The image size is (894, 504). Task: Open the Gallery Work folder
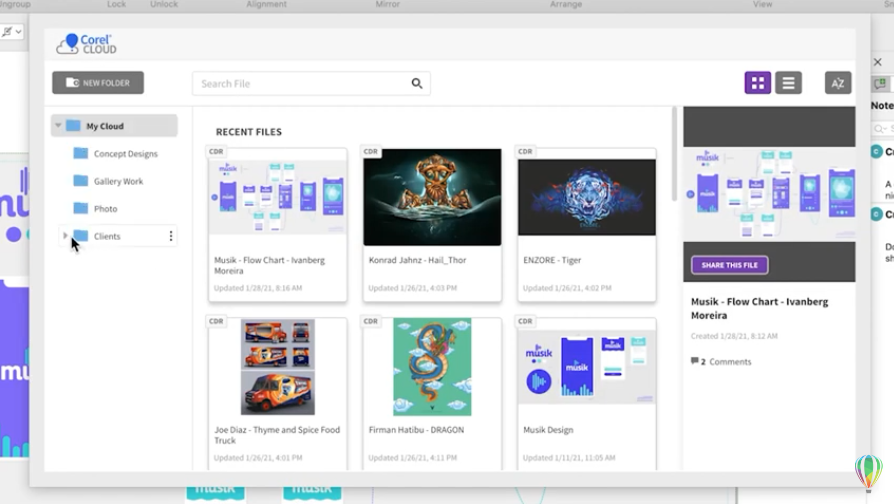point(119,181)
